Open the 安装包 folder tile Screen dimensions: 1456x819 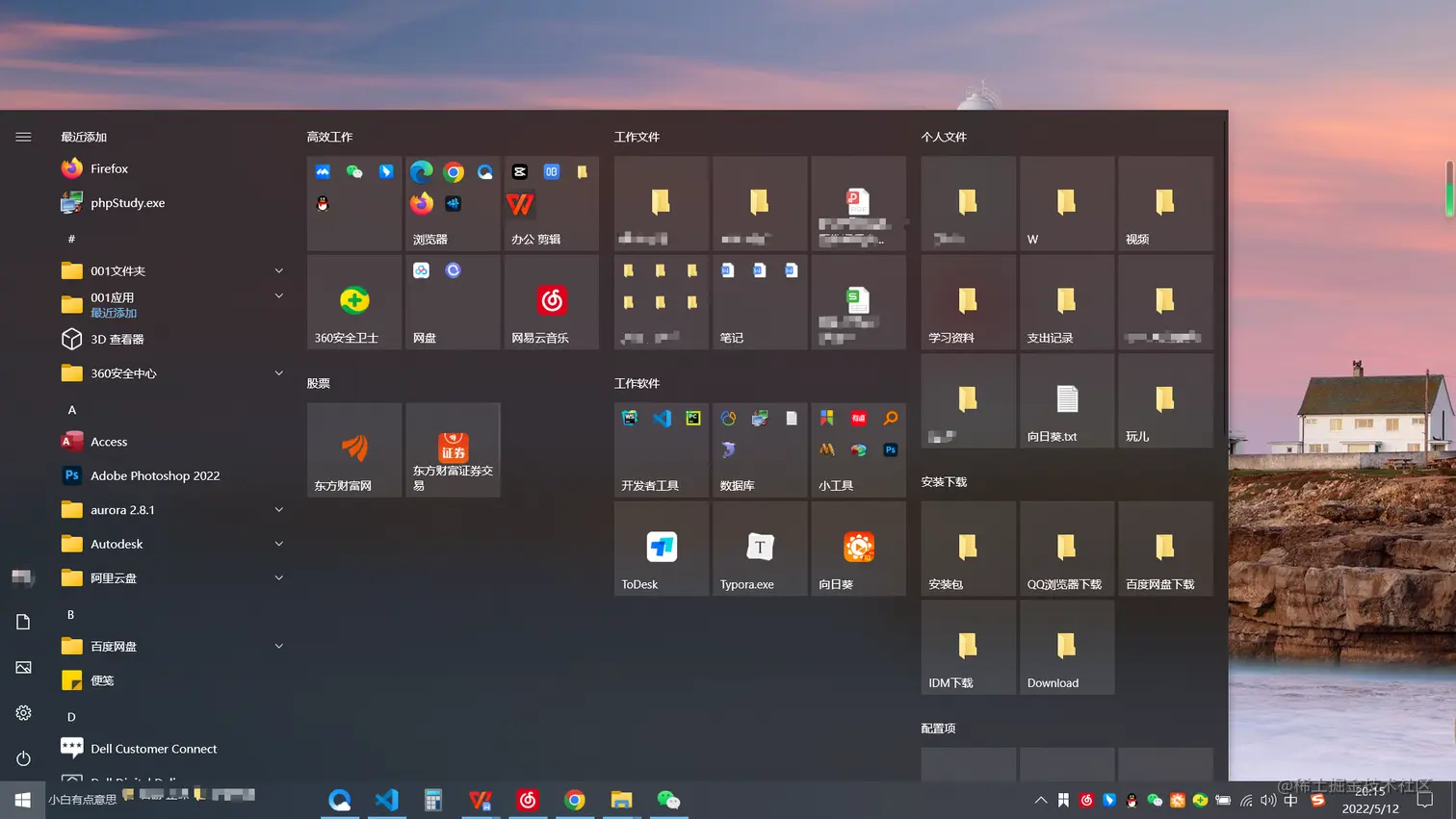click(x=969, y=549)
